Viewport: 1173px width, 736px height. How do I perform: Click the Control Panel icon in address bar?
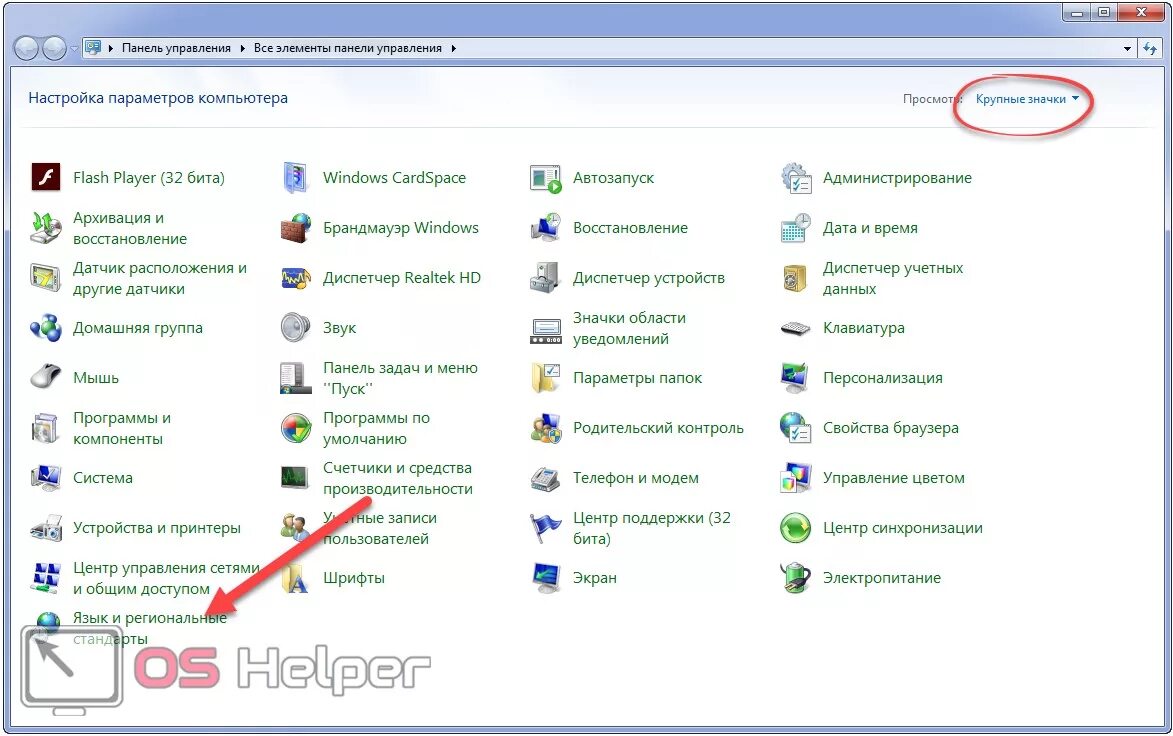(94, 48)
